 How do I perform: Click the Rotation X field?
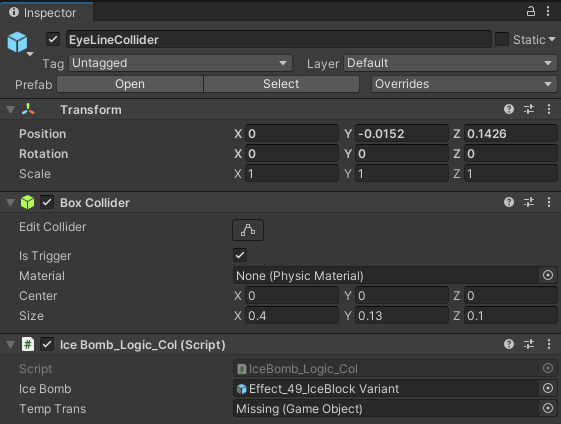pyautogui.click(x=292, y=154)
